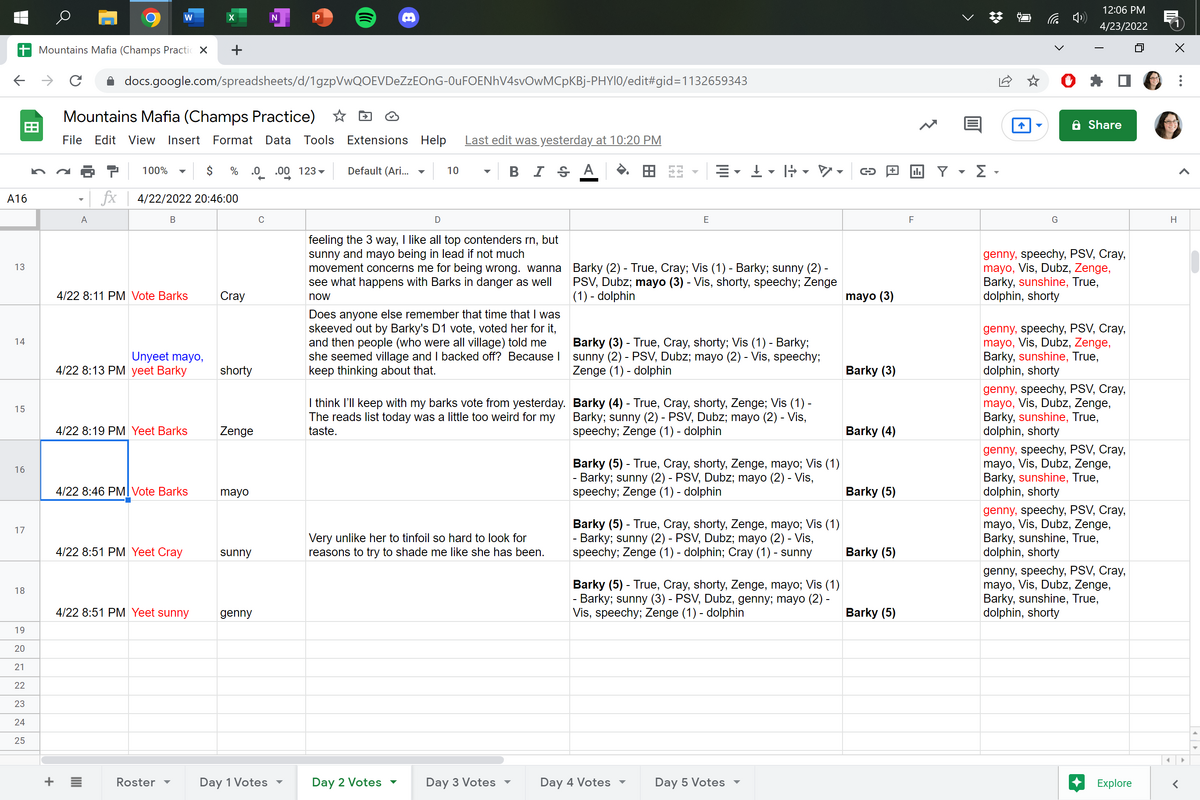
Task: Expand the font family dropdown
Action: 385,171
